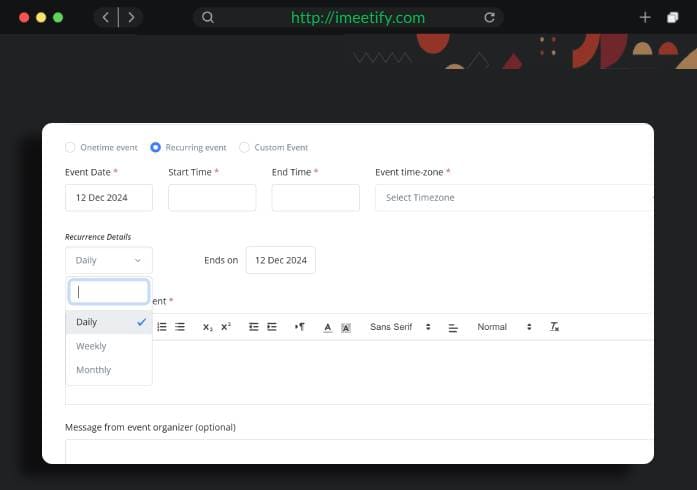The image size is (697, 490).
Task: Open the text color picker
Action: (x=328, y=327)
